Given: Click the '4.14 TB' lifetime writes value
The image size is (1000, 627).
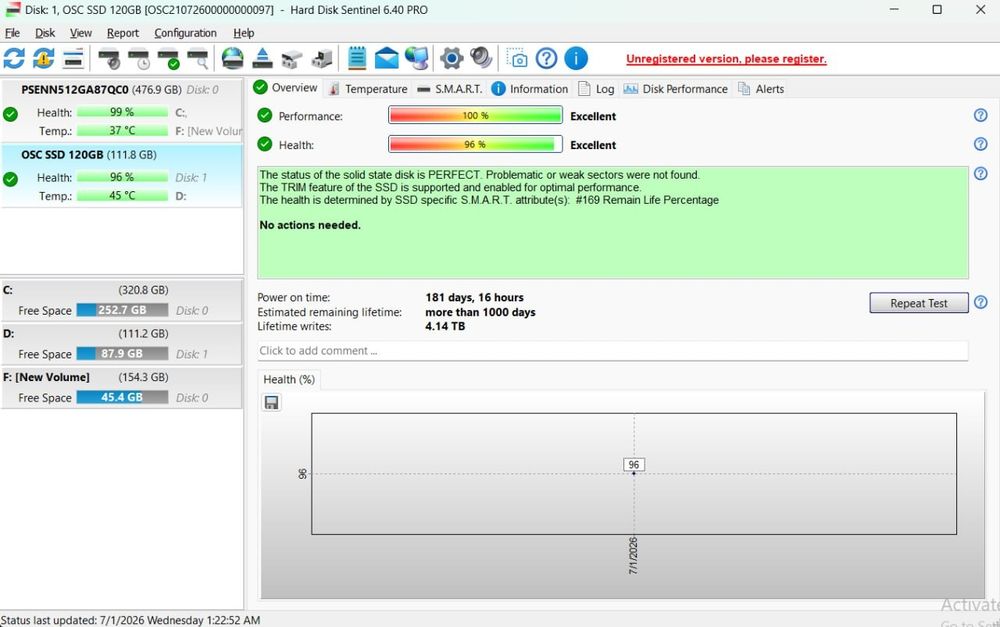Looking at the screenshot, I should [x=445, y=326].
